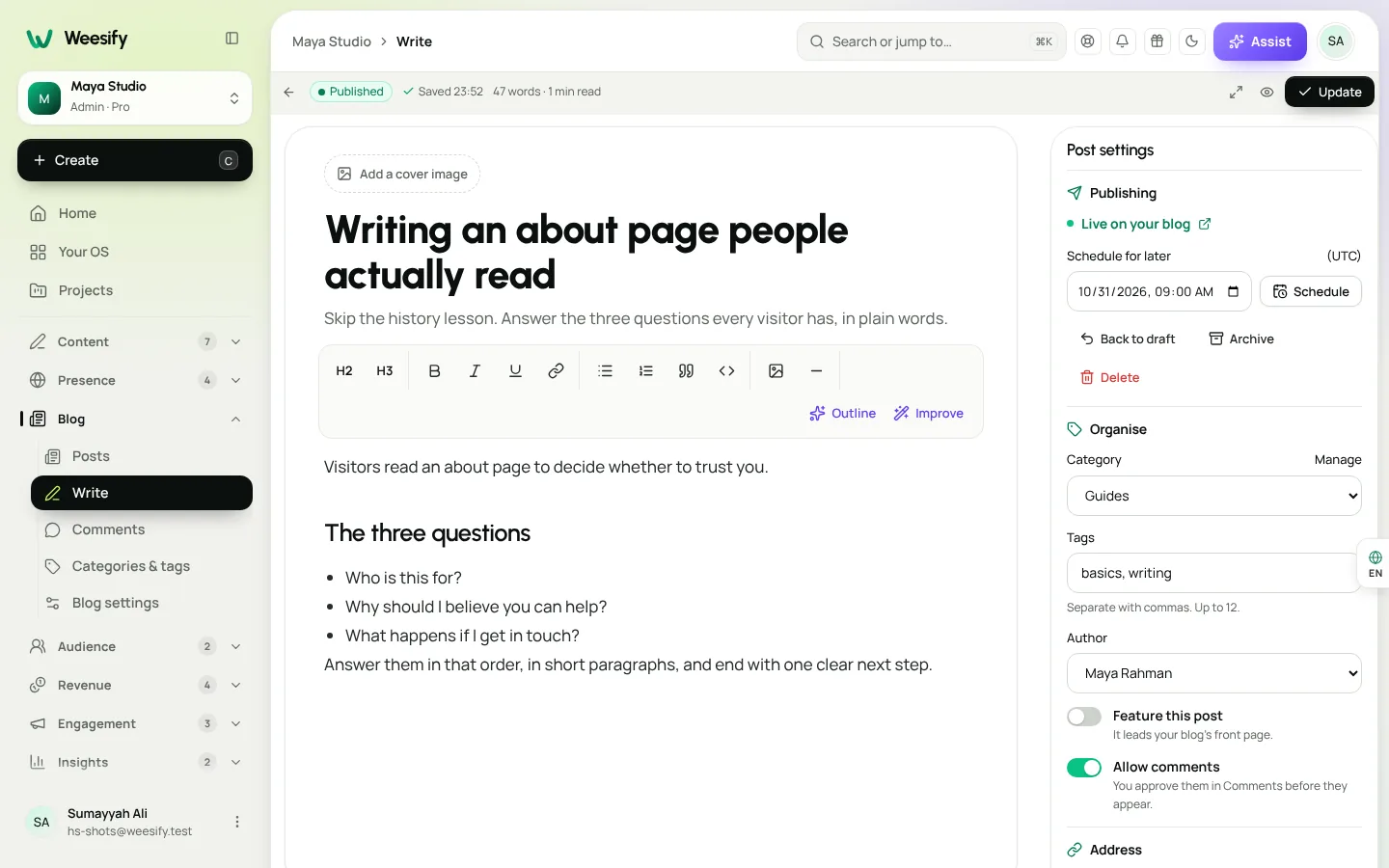Click the Update button

tap(1329, 92)
